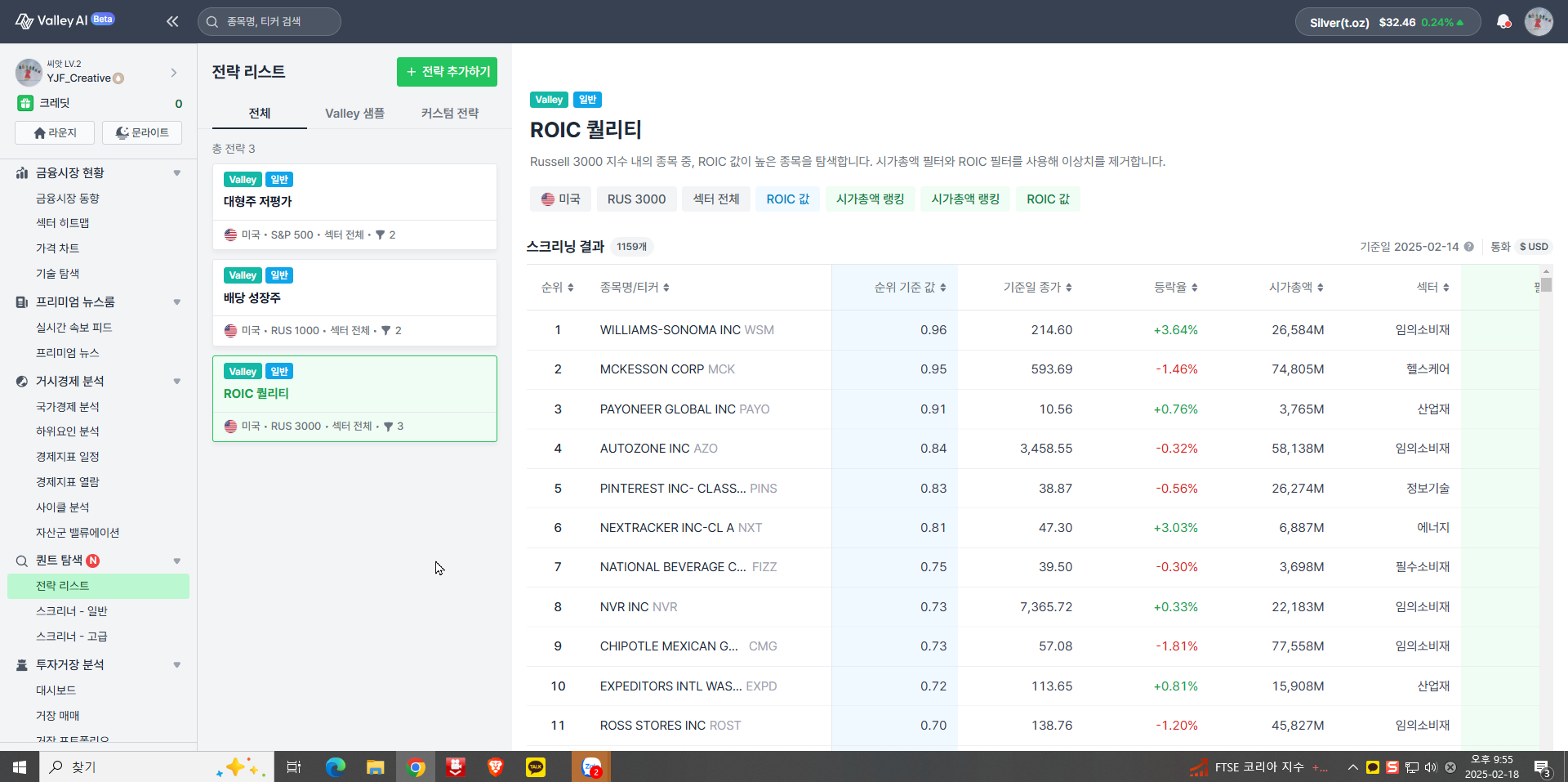Switch to the 전체 strategy tab
Image resolution: width=1568 pixels, height=782 pixels.
(260, 114)
